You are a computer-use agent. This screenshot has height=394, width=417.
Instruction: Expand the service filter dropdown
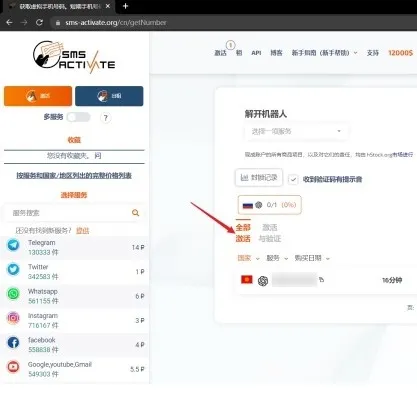pyautogui.click(x=277, y=258)
